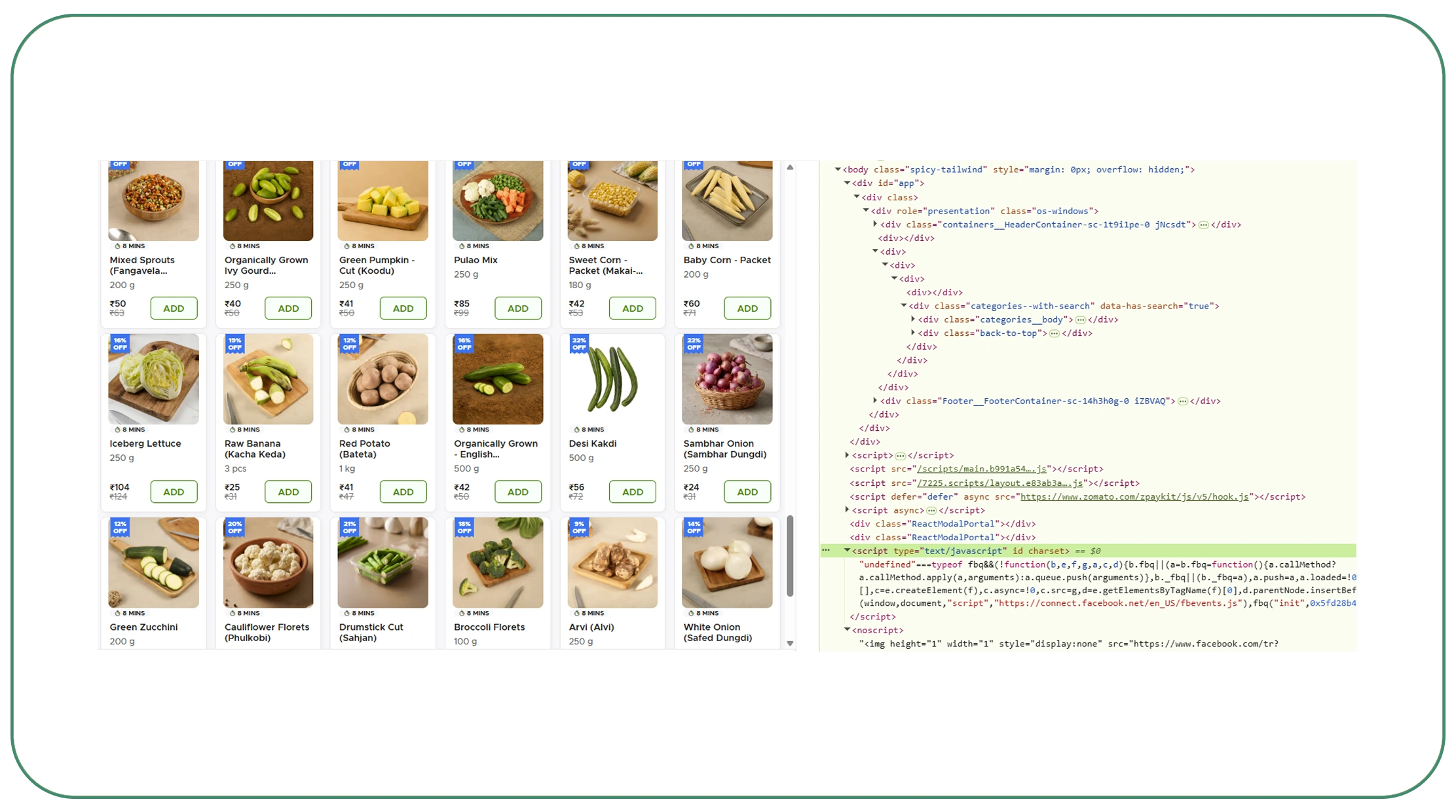
Task: Click Baby Corn - Packet title
Action: click(727, 260)
